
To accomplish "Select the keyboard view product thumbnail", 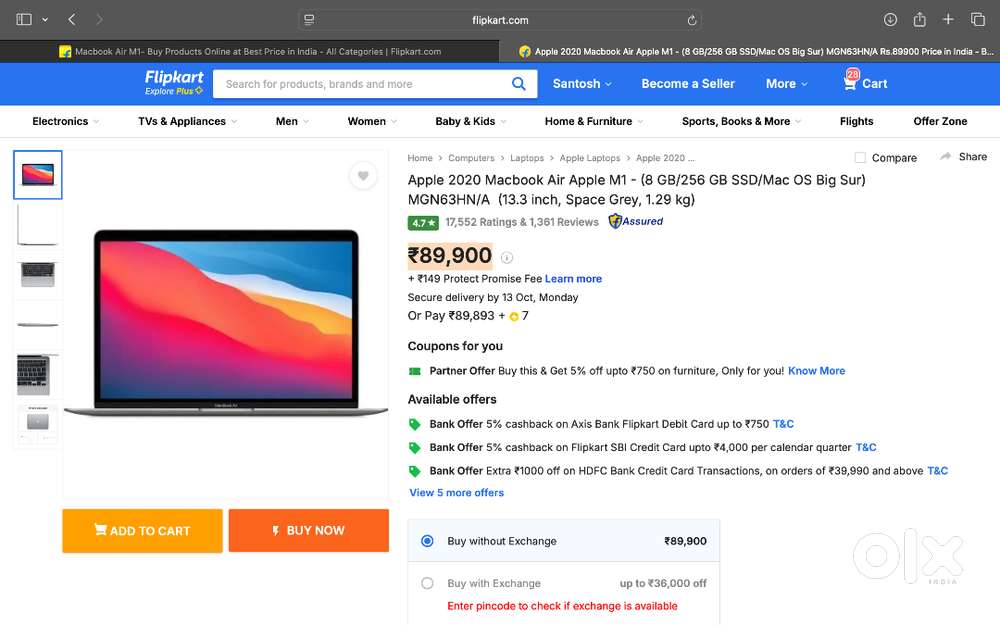I will click(38, 275).
